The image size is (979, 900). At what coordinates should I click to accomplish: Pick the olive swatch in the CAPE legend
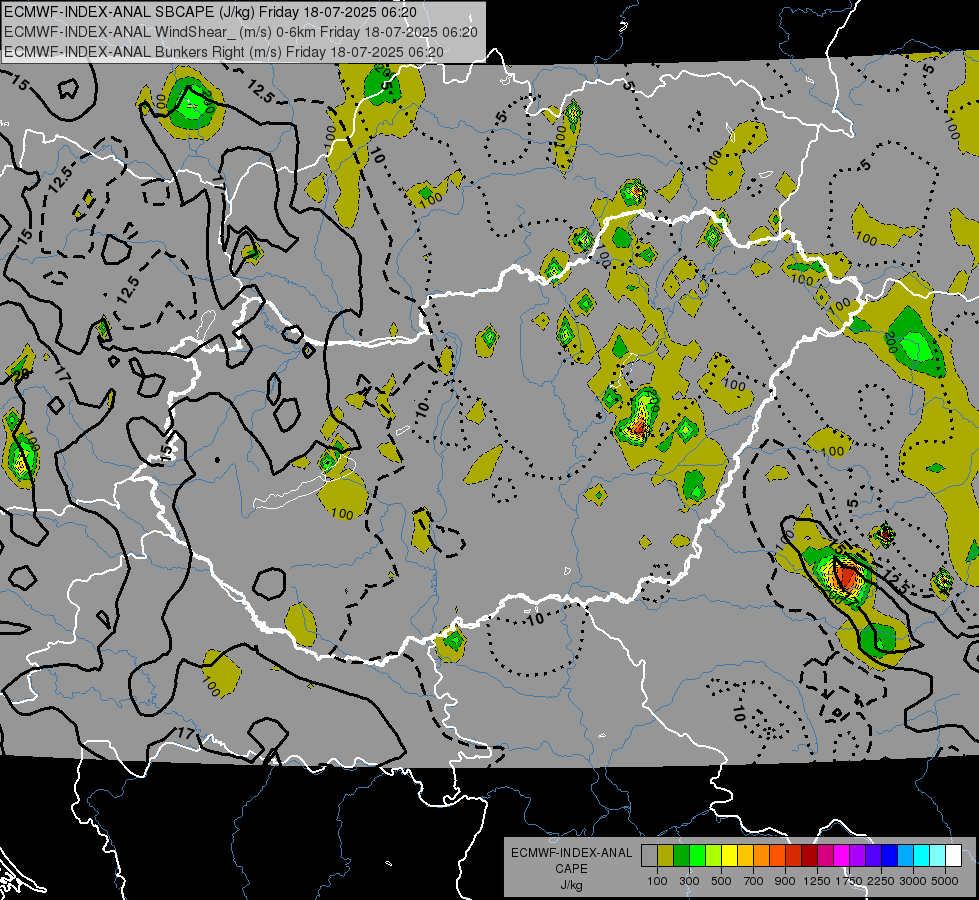coord(665,856)
